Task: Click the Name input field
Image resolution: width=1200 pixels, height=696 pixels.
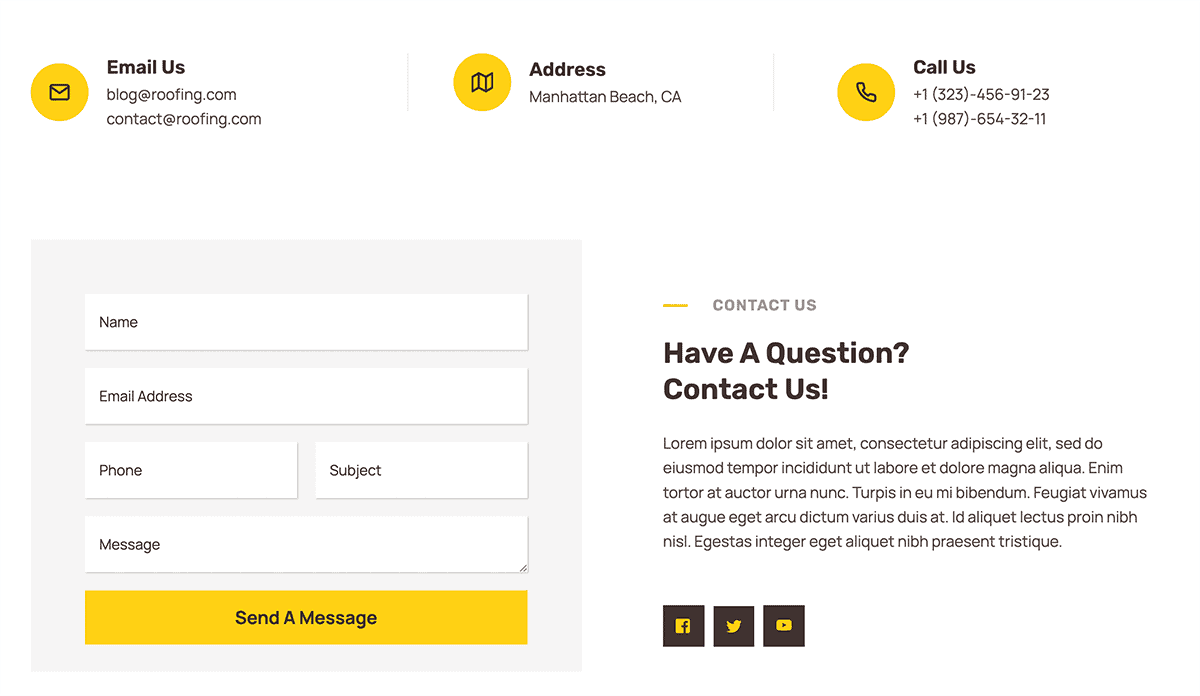Action: (x=306, y=322)
